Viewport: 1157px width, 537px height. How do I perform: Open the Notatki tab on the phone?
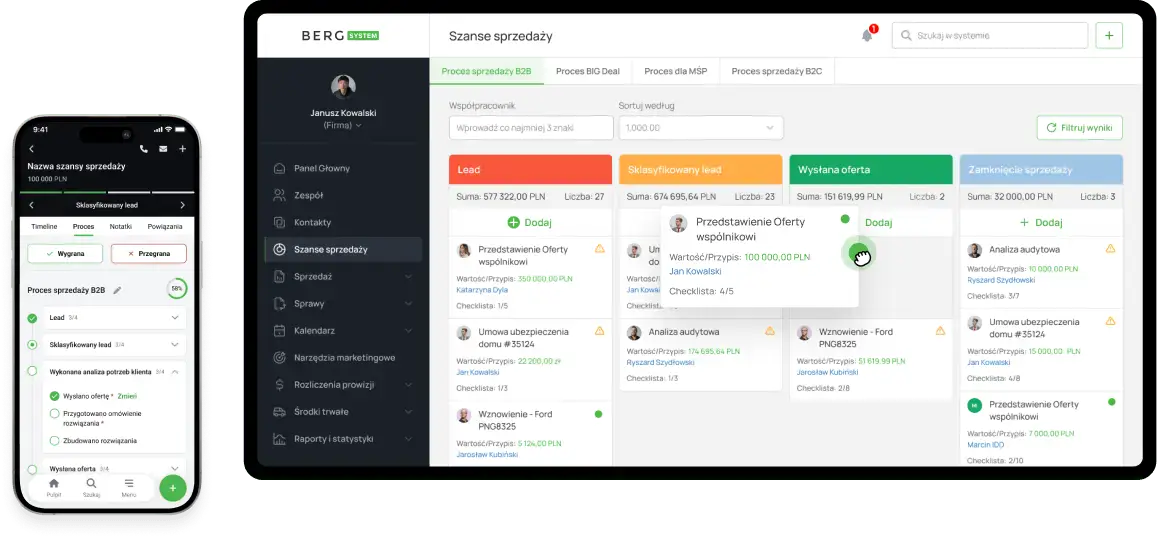tap(121, 226)
